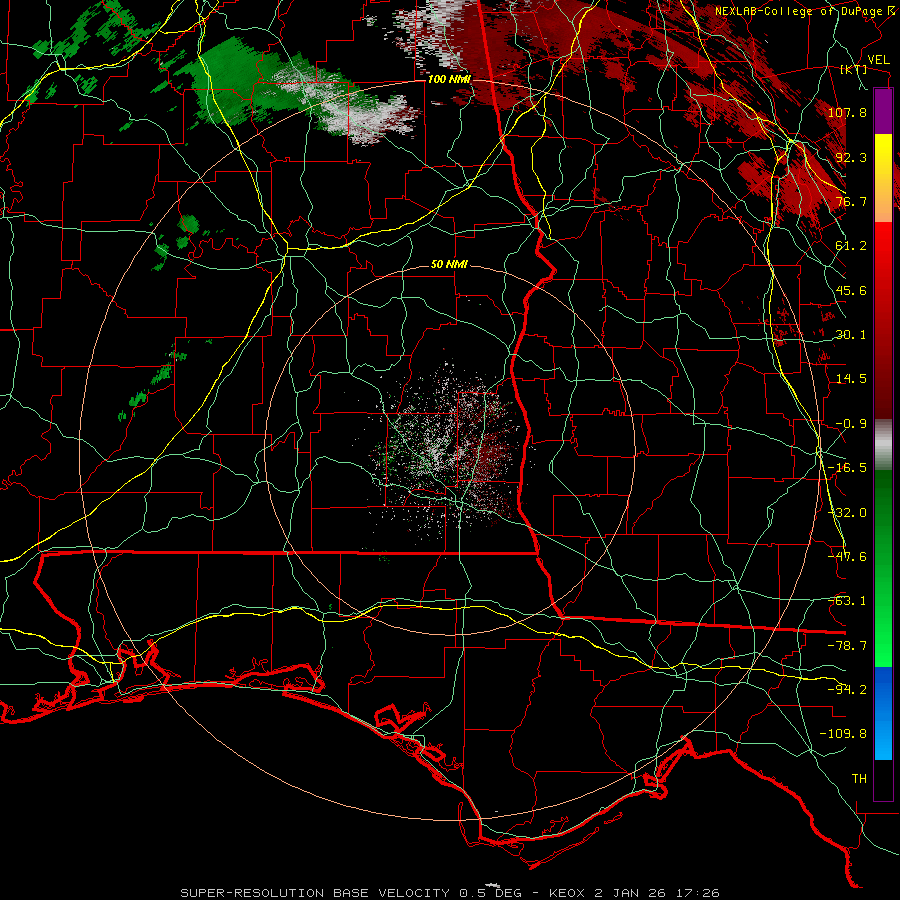900x900 pixels.
Task: Click the -63.1 velocity scale value
Action: pyautogui.click(x=847, y=601)
